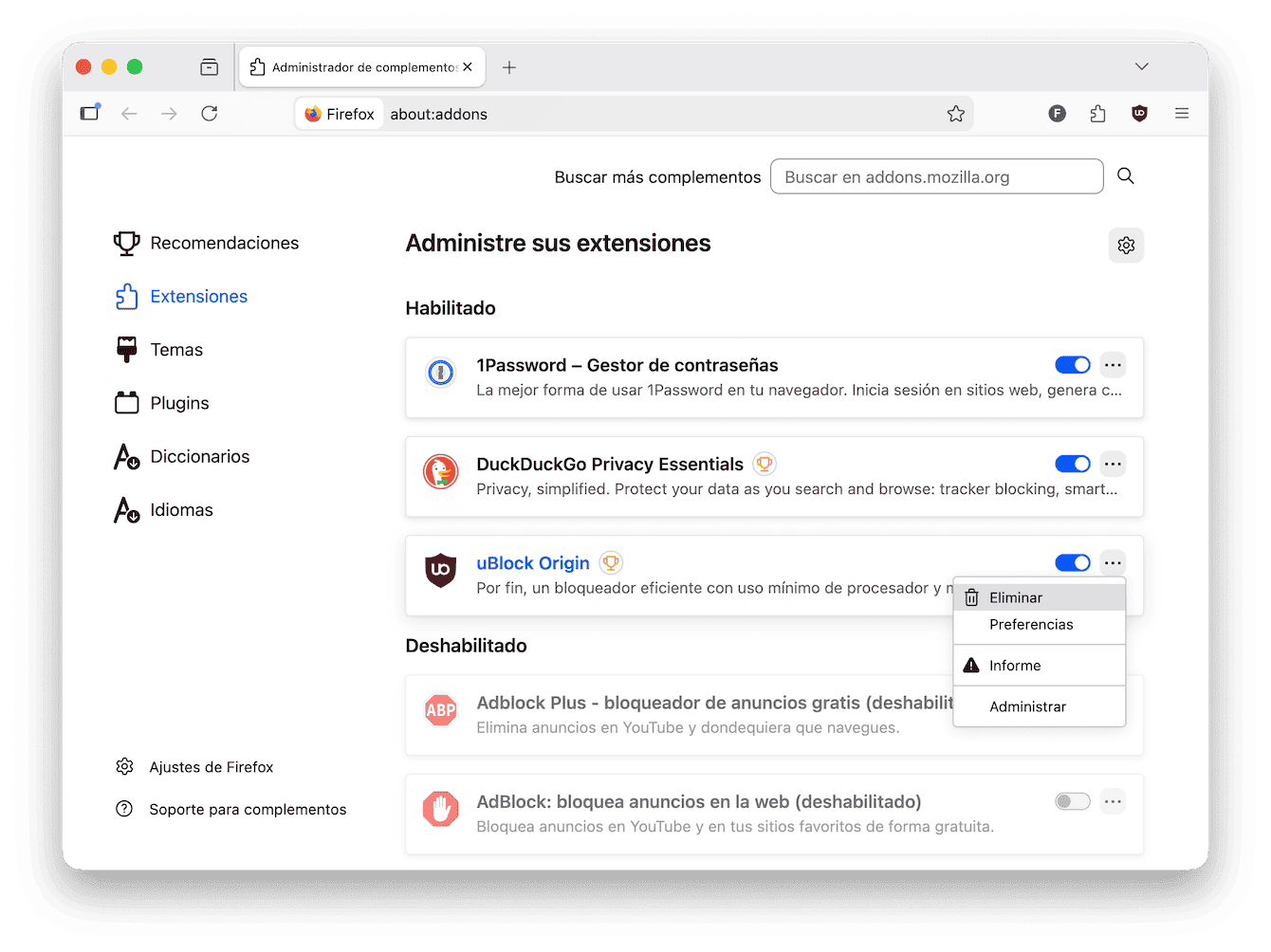The image size is (1271, 952).
Task: Click the Firefox identity box in URL bar
Action: coord(340,114)
